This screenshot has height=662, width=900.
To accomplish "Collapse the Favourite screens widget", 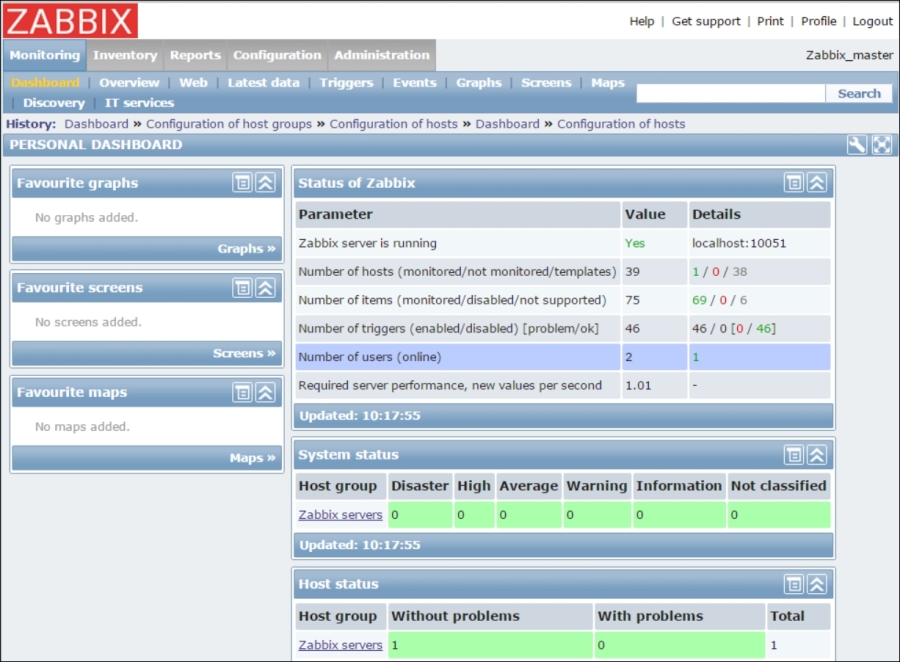I will [265, 288].
